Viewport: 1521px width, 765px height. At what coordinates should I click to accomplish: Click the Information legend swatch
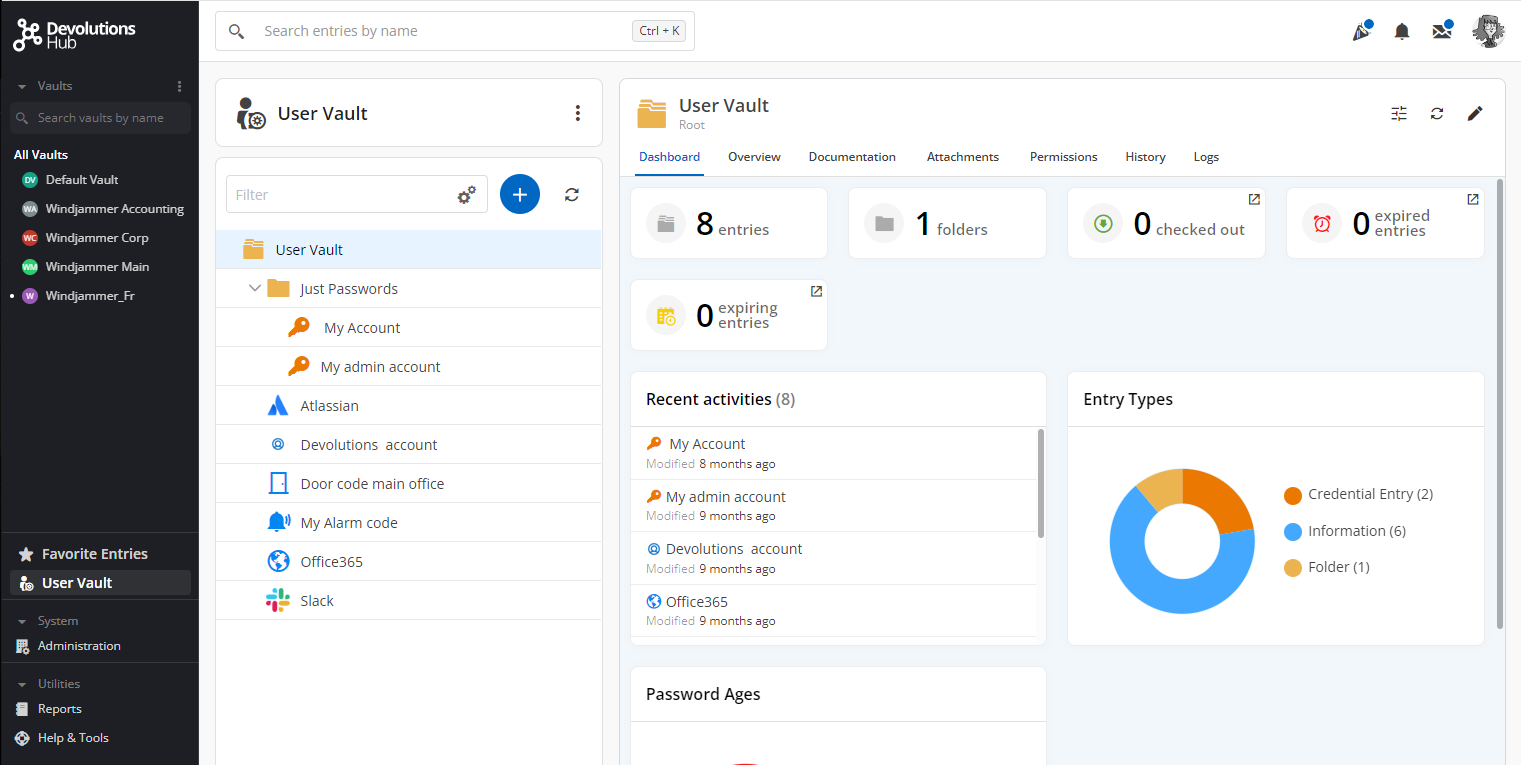[x=1293, y=531]
